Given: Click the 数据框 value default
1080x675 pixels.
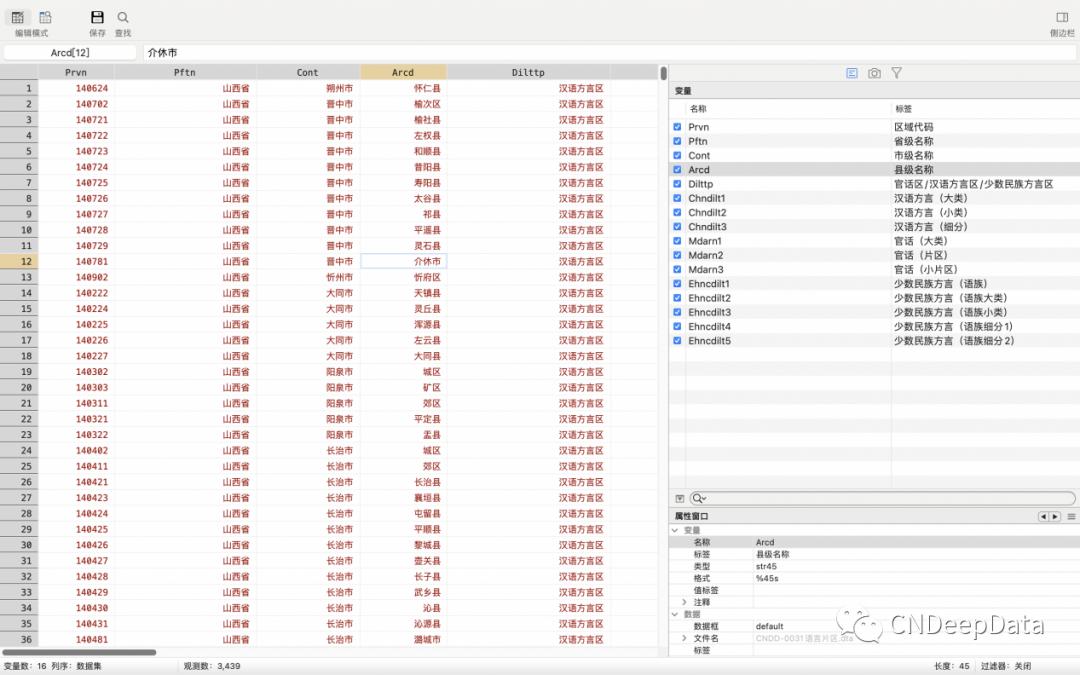Looking at the screenshot, I should (769, 627).
